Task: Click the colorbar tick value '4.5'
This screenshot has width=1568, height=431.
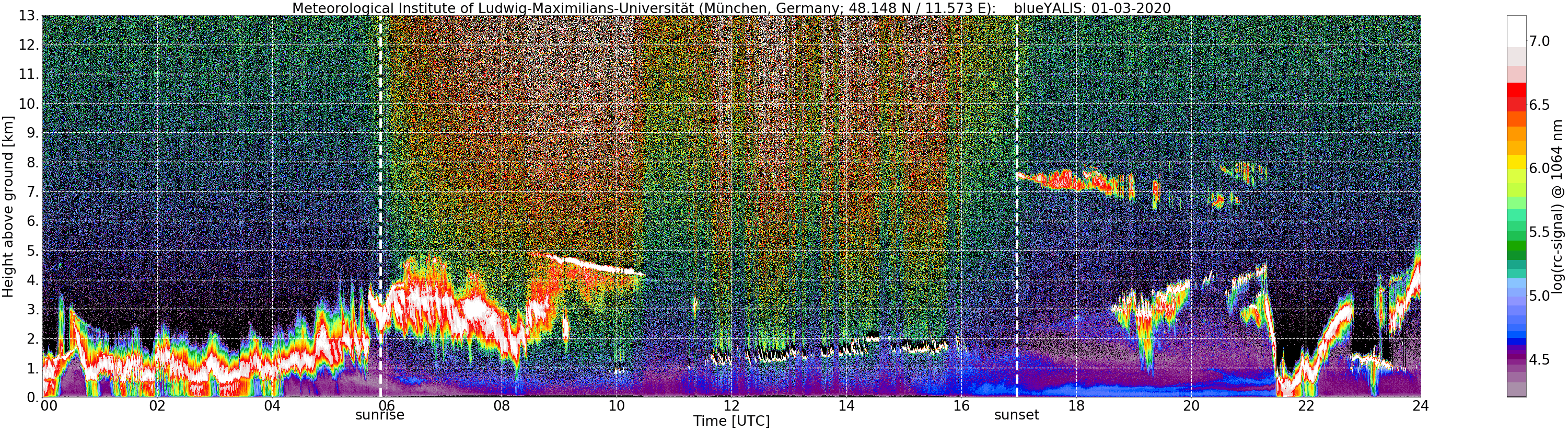Action: tap(1539, 360)
